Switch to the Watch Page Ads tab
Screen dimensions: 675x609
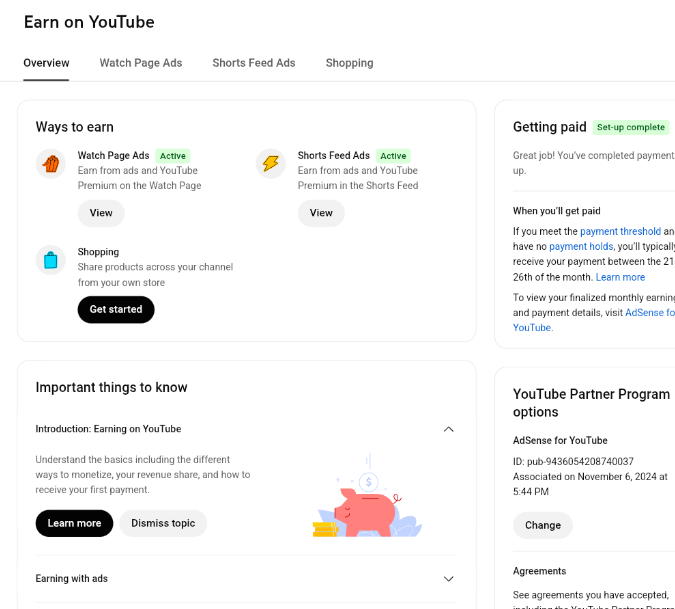coord(141,63)
